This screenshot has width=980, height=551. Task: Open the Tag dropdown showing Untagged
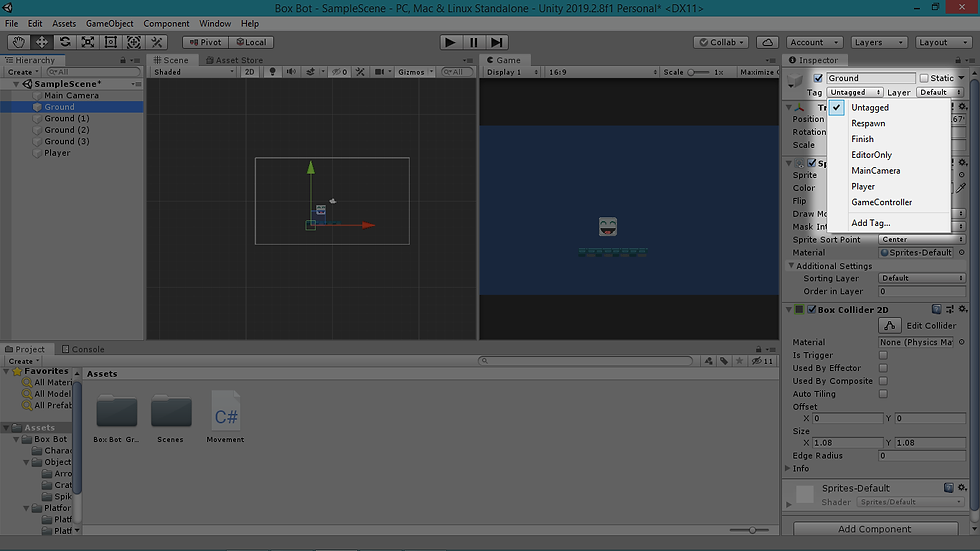[x=854, y=92]
